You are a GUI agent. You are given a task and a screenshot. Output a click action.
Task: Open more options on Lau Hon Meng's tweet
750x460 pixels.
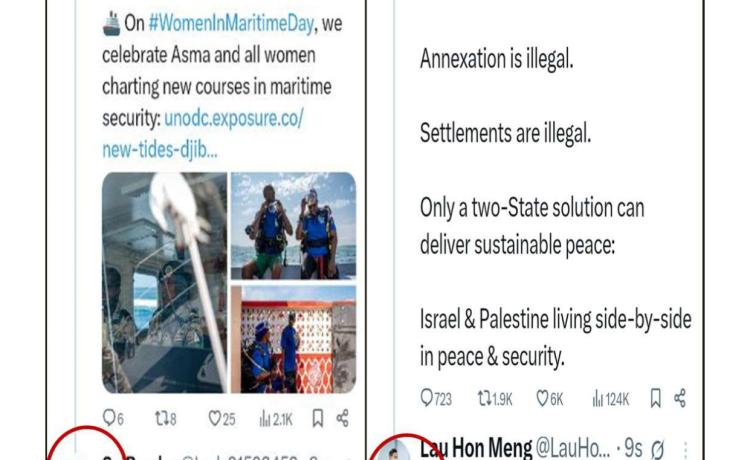(685, 450)
